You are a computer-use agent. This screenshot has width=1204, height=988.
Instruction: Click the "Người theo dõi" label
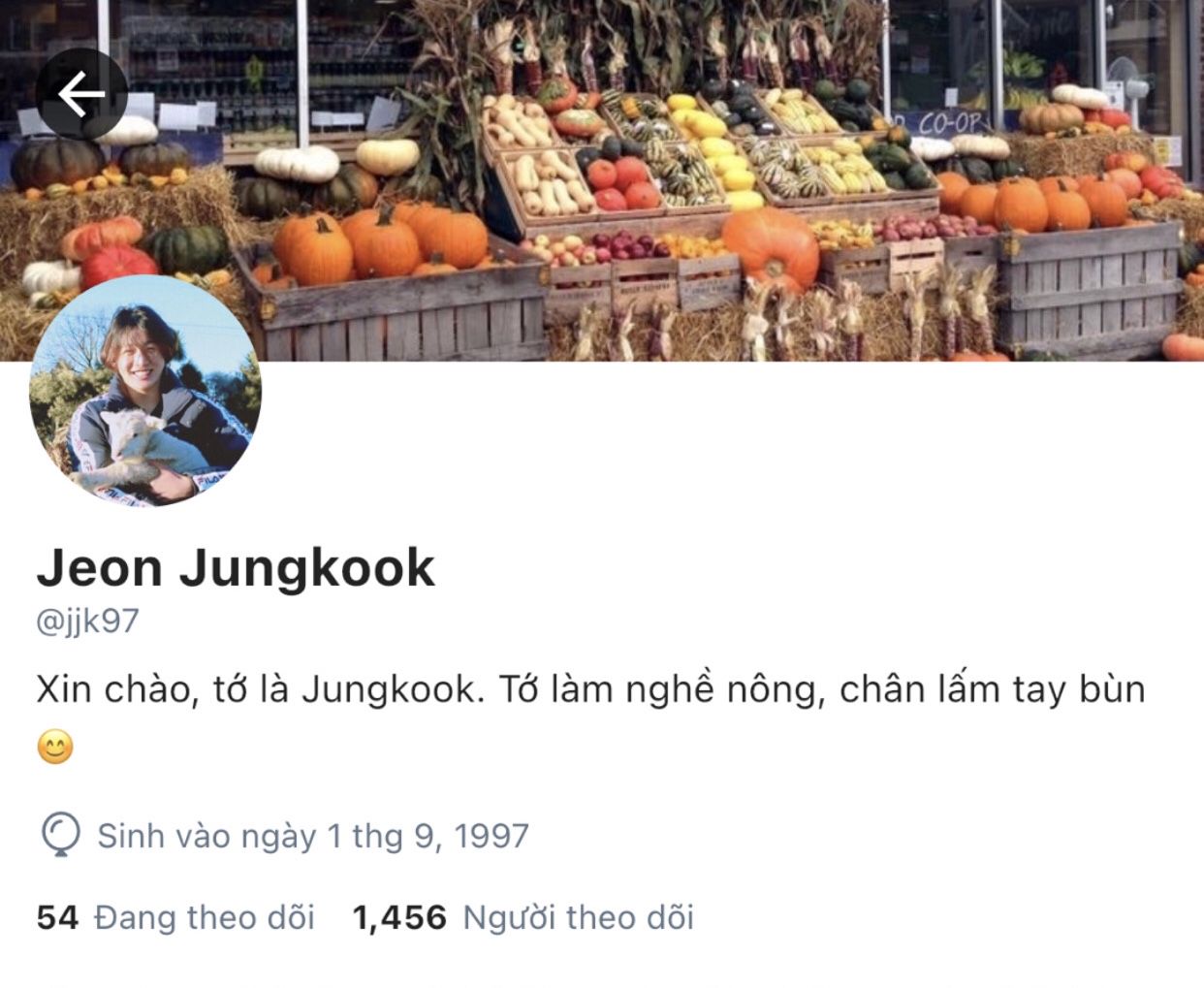(x=579, y=917)
